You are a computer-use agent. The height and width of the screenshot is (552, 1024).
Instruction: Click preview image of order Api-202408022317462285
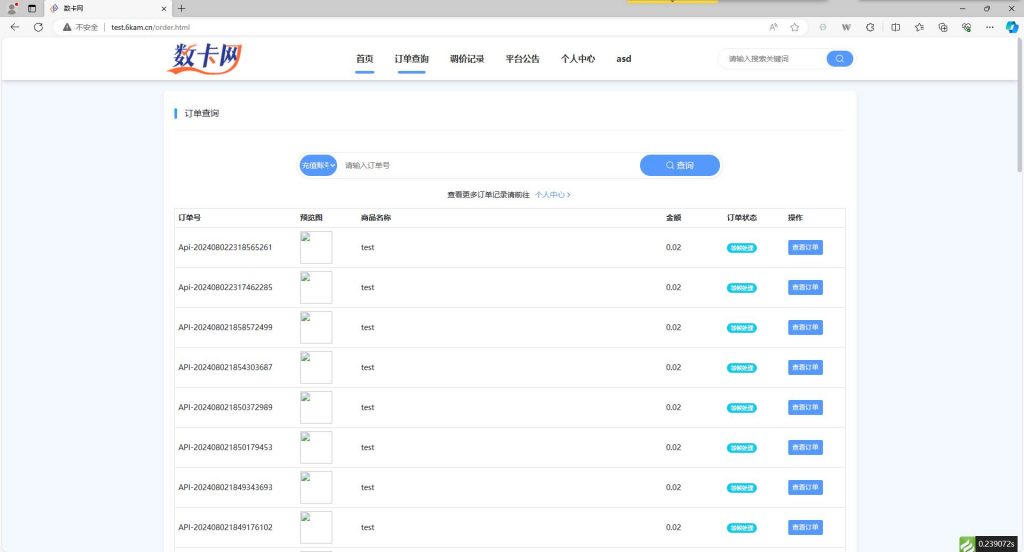[x=316, y=287]
